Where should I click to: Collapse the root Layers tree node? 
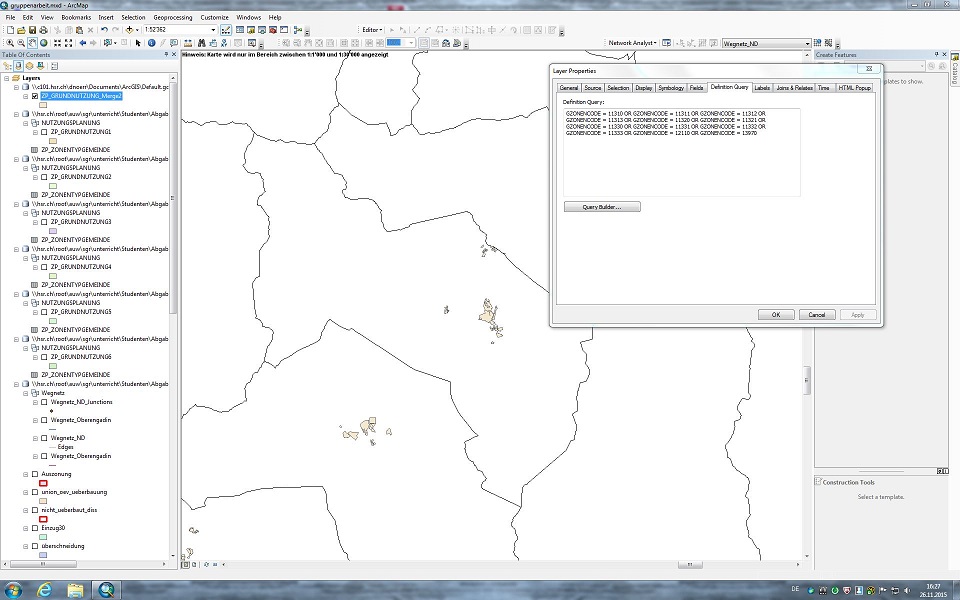click(6, 77)
